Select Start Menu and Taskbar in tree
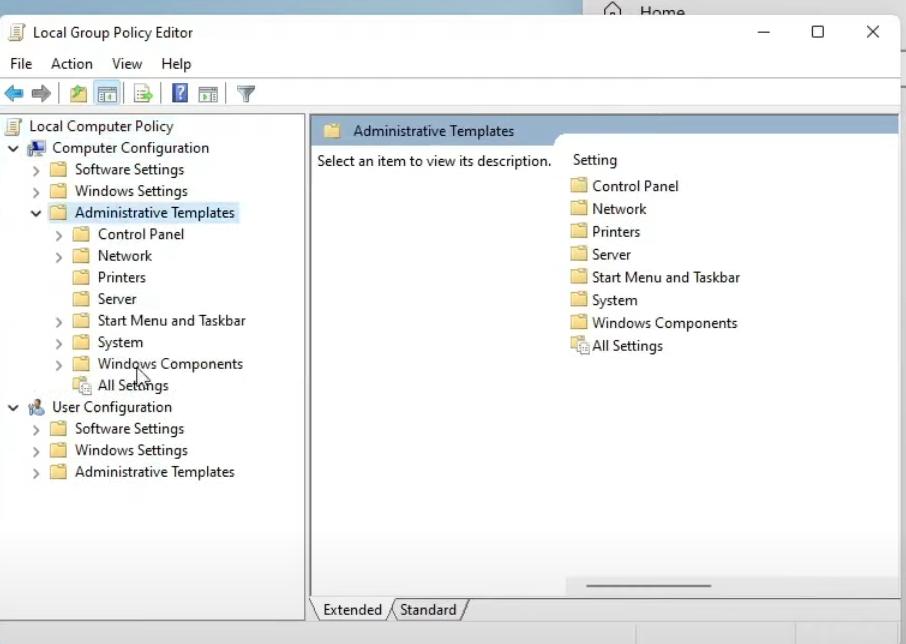 (172, 321)
